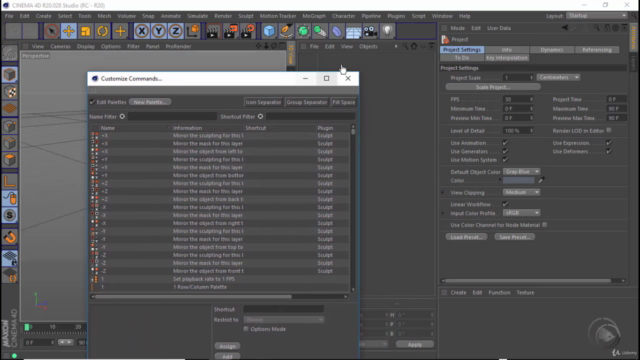Click Scale Project button
The height and width of the screenshot is (360, 640).
pyautogui.click(x=493, y=87)
